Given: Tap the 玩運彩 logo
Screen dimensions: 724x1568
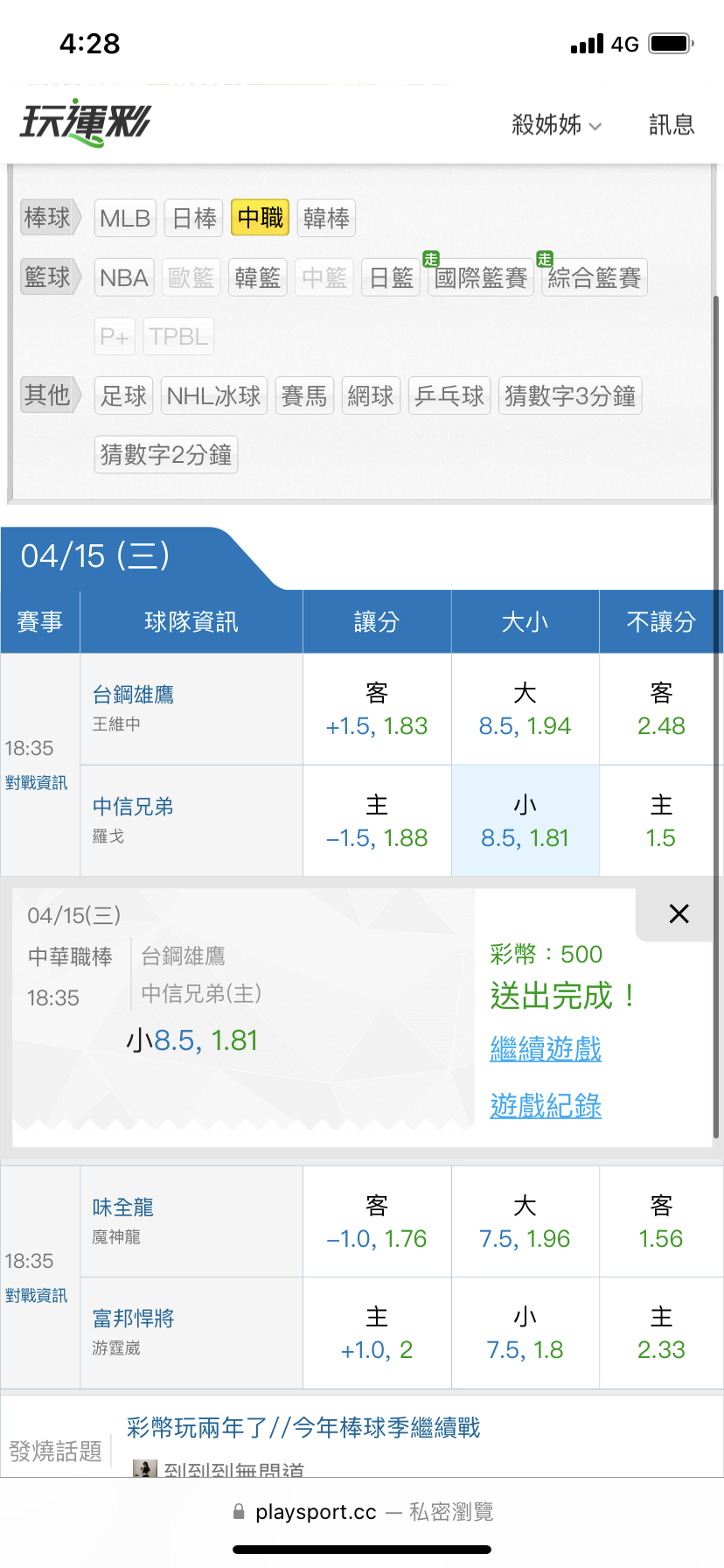Looking at the screenshot, I should pyautogui.click(x=86, y=123).
